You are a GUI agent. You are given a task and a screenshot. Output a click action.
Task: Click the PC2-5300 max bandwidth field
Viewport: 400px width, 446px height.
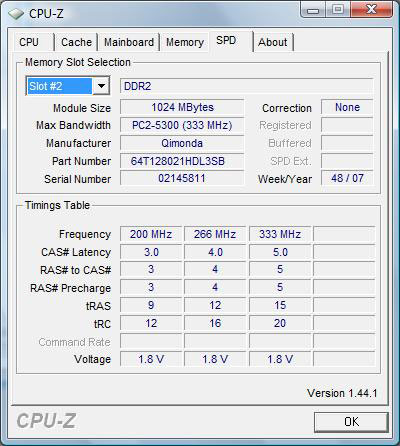(182, 125)
